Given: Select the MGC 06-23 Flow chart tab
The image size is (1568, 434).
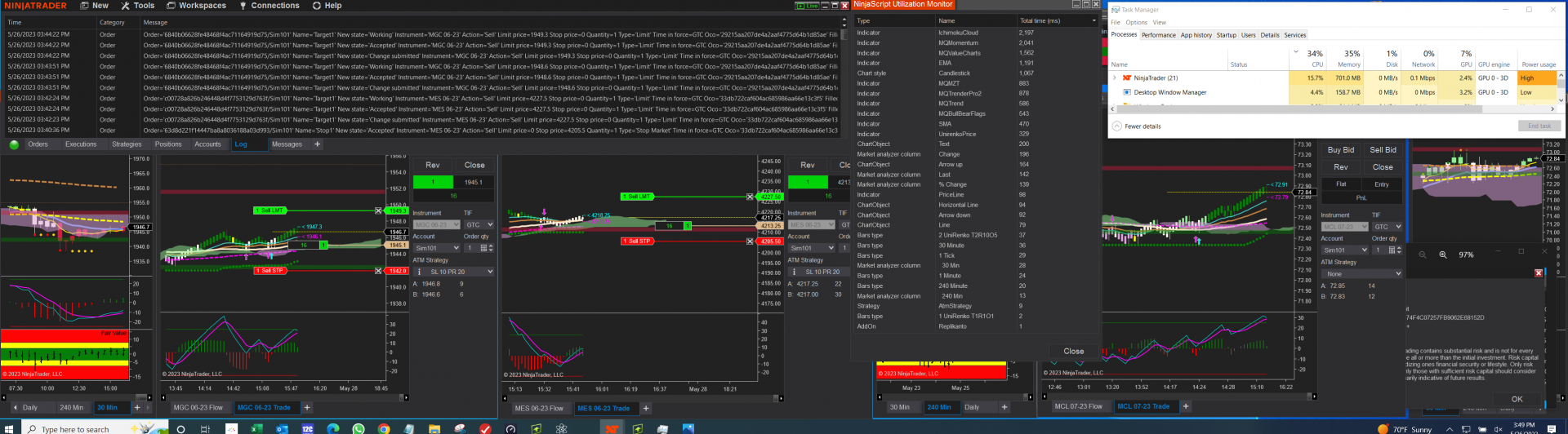Looking at the screenshot, I should (198, 408).
